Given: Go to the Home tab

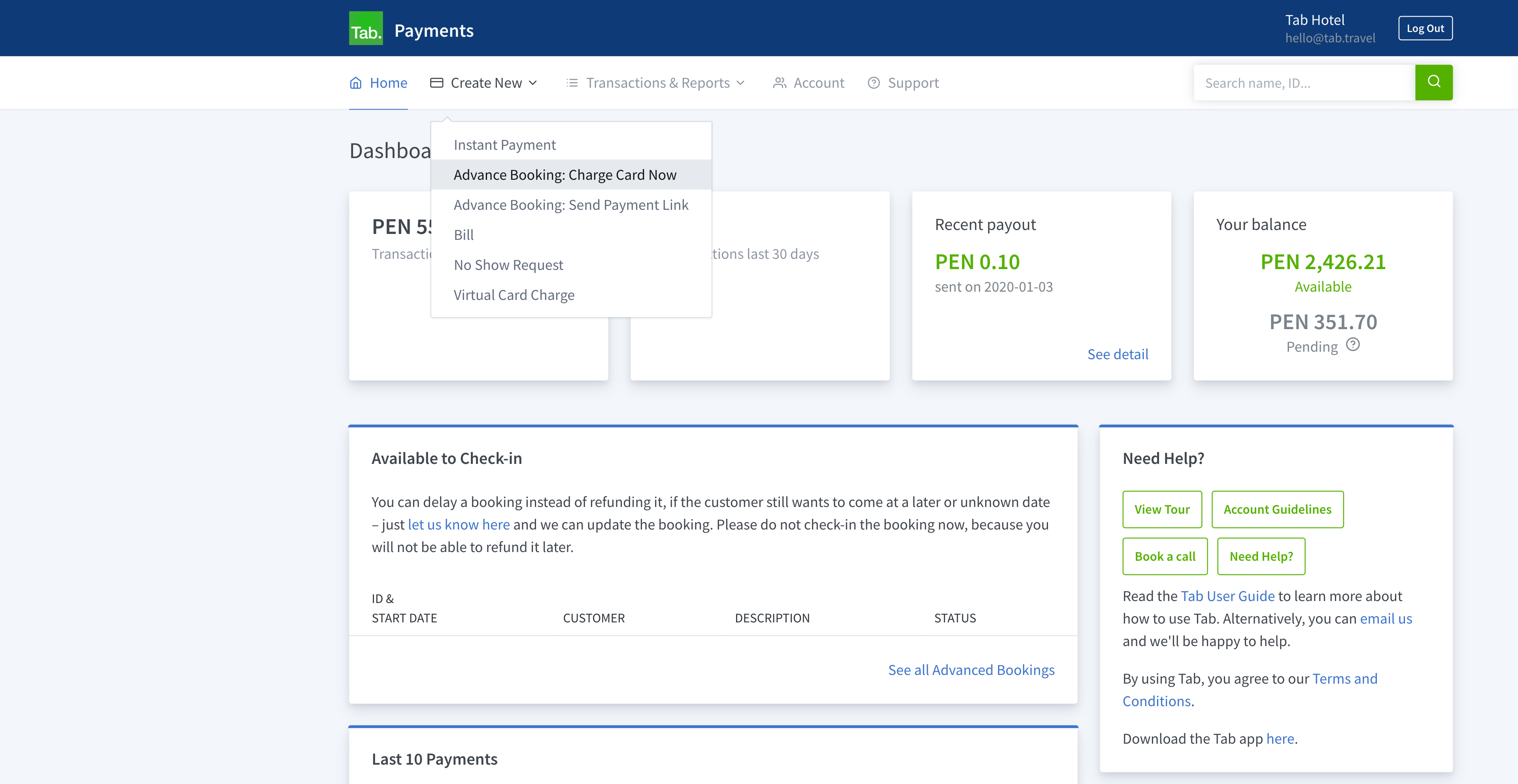Looking at the screenshot, I should 378,83.
